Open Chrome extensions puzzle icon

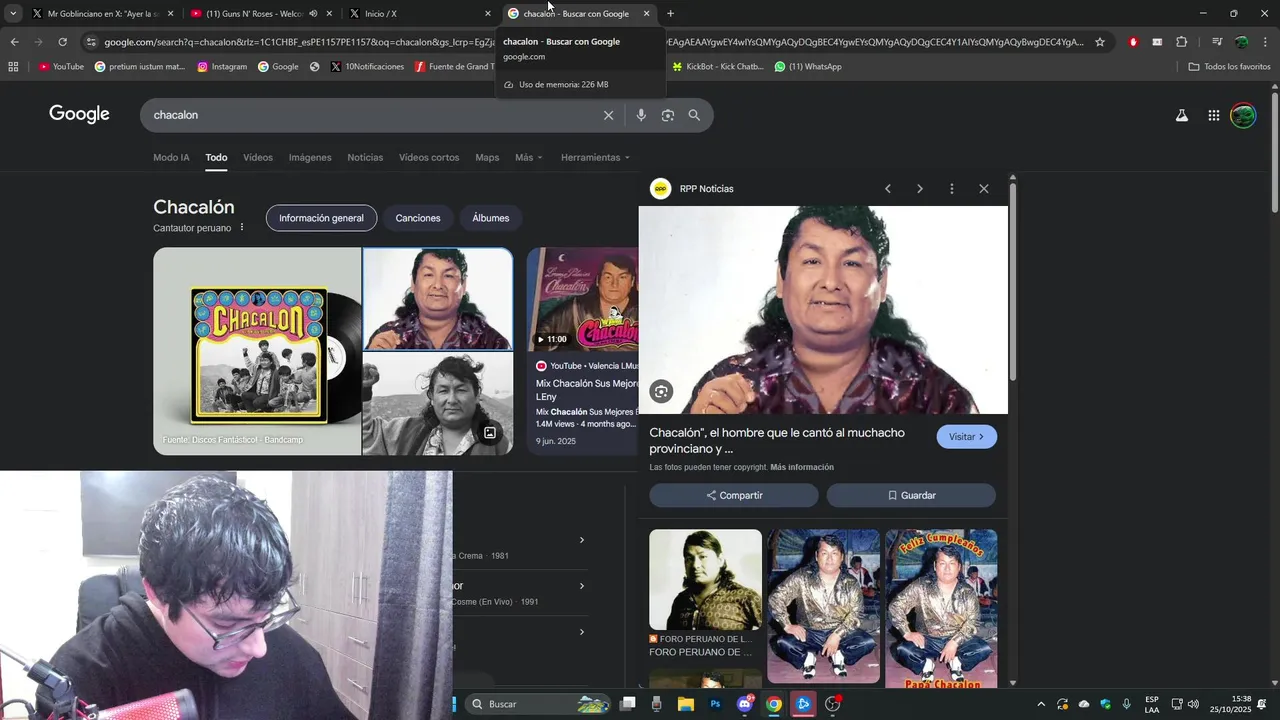[x=1181, y=42]
